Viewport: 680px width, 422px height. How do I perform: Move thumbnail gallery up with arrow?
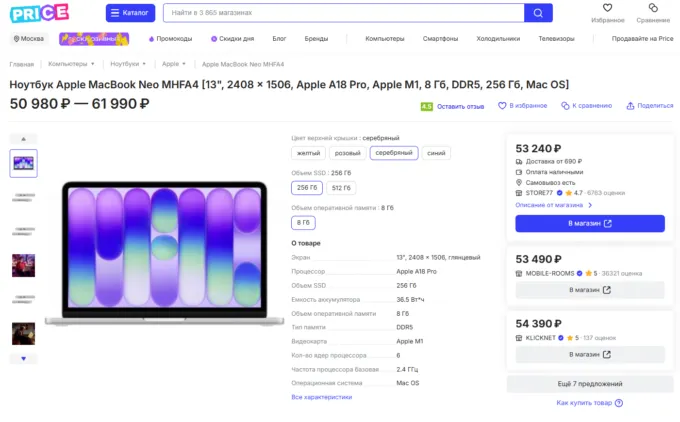(x=23, y=139)
